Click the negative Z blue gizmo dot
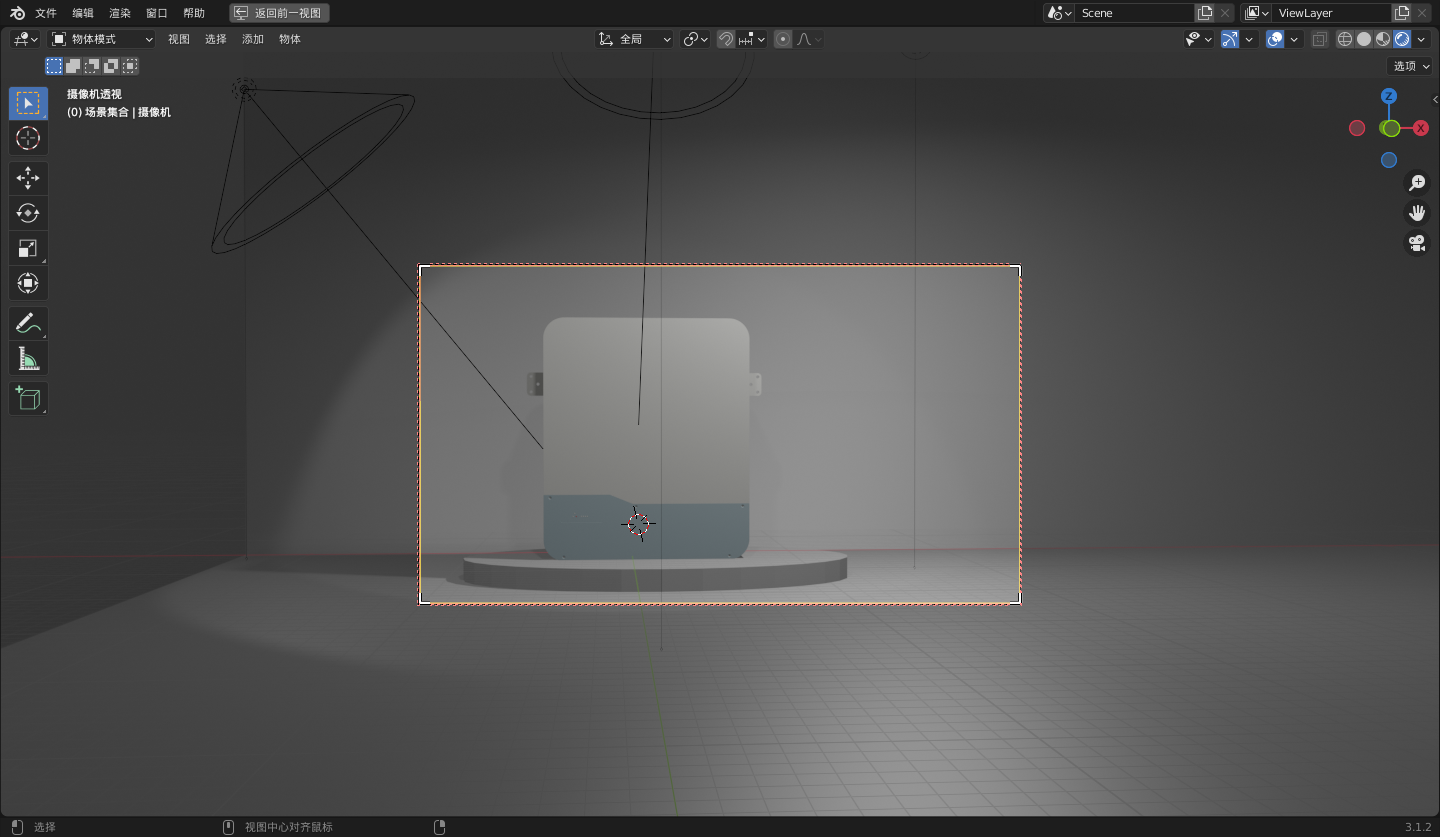 pyautogui.click(x=1388, y=160)
